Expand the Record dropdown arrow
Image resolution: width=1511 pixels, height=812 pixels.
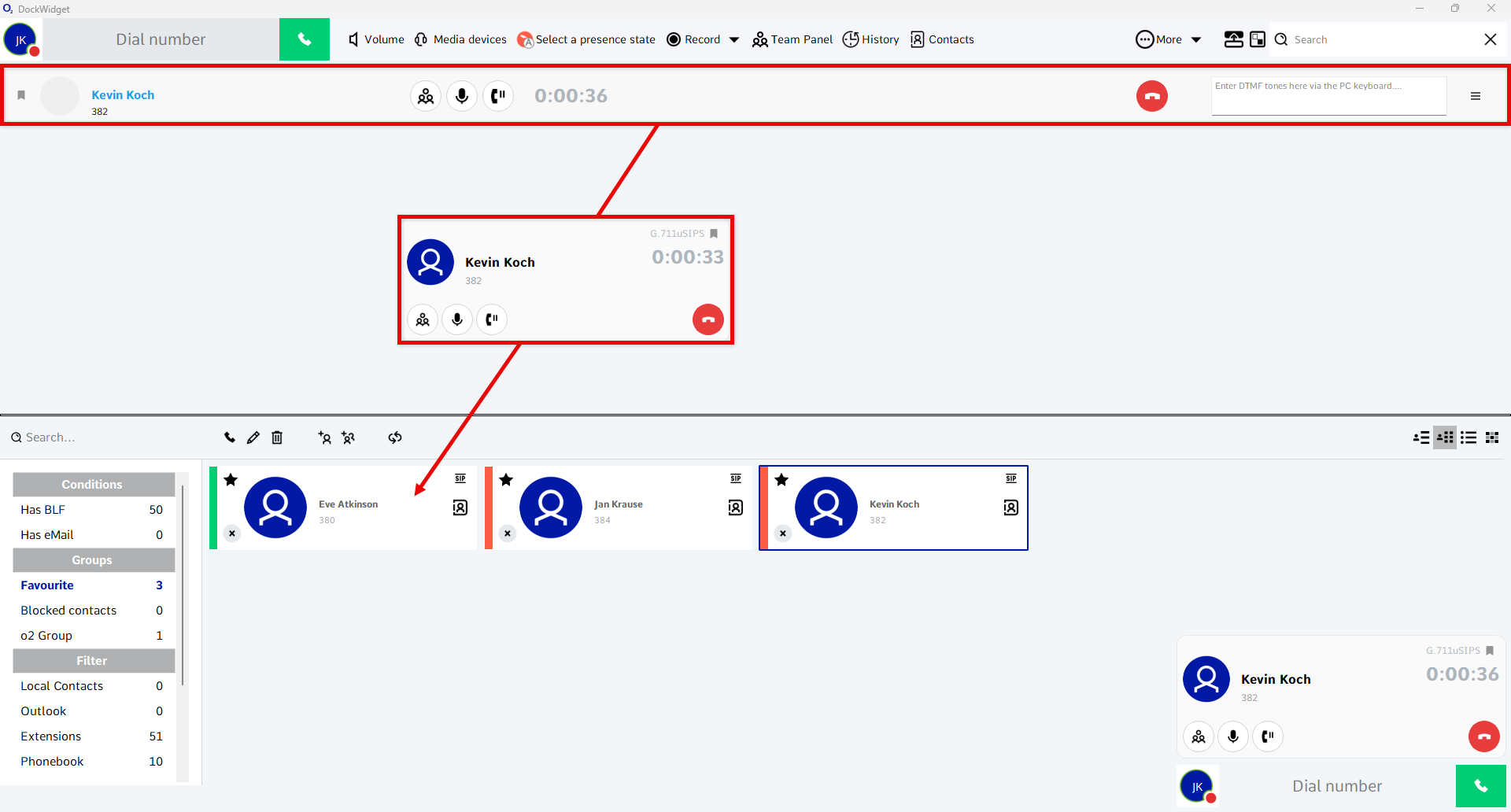coord(734,39)
